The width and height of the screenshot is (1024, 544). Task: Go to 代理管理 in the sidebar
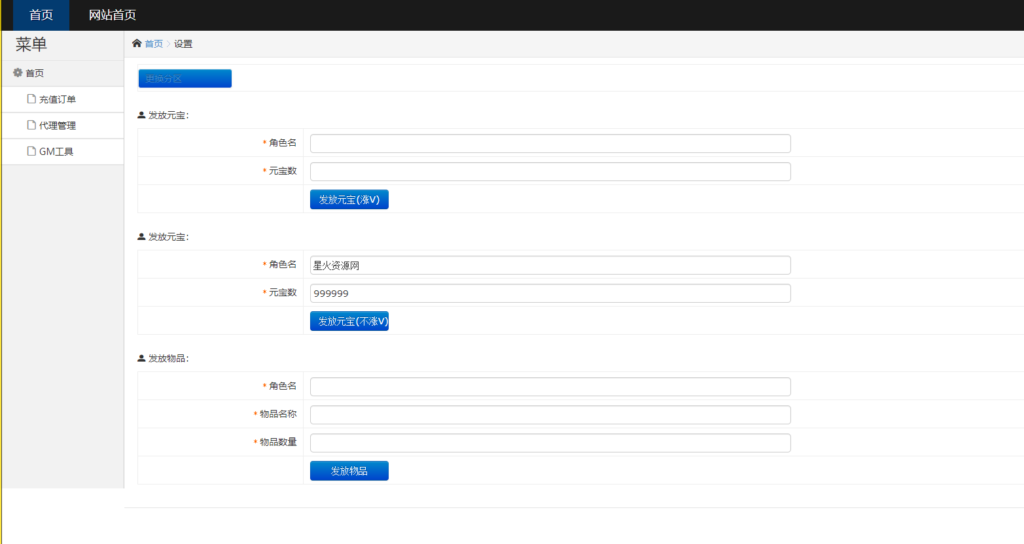point(57,125)
